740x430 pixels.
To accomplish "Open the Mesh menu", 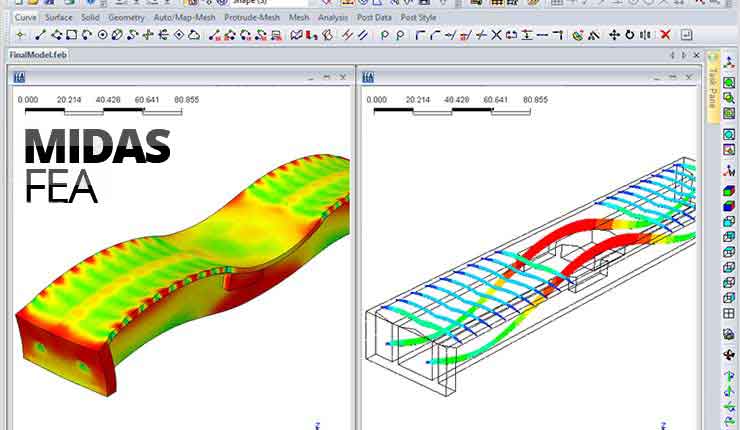I will 299,17.
